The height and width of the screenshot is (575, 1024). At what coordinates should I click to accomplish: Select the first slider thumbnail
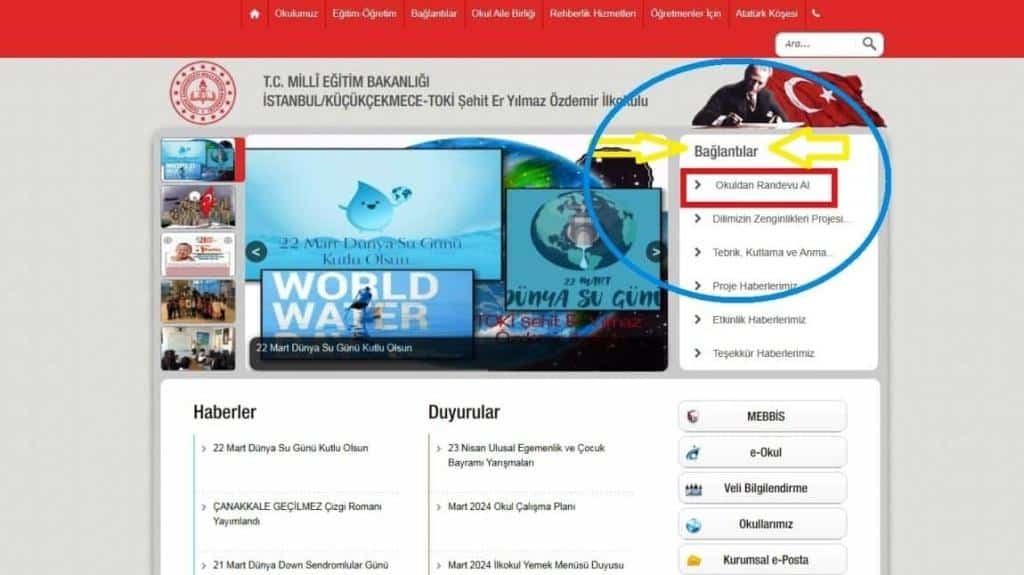point(198,160)
